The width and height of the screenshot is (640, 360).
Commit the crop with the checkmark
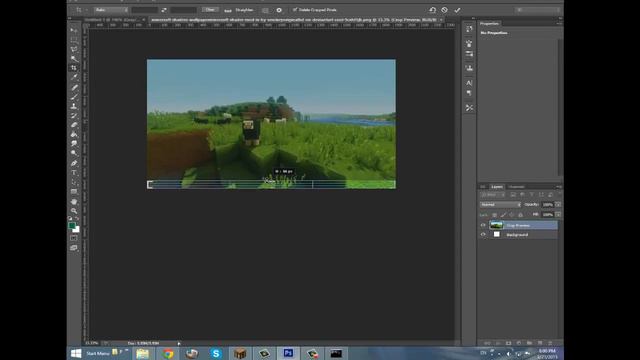click(457, 10)
